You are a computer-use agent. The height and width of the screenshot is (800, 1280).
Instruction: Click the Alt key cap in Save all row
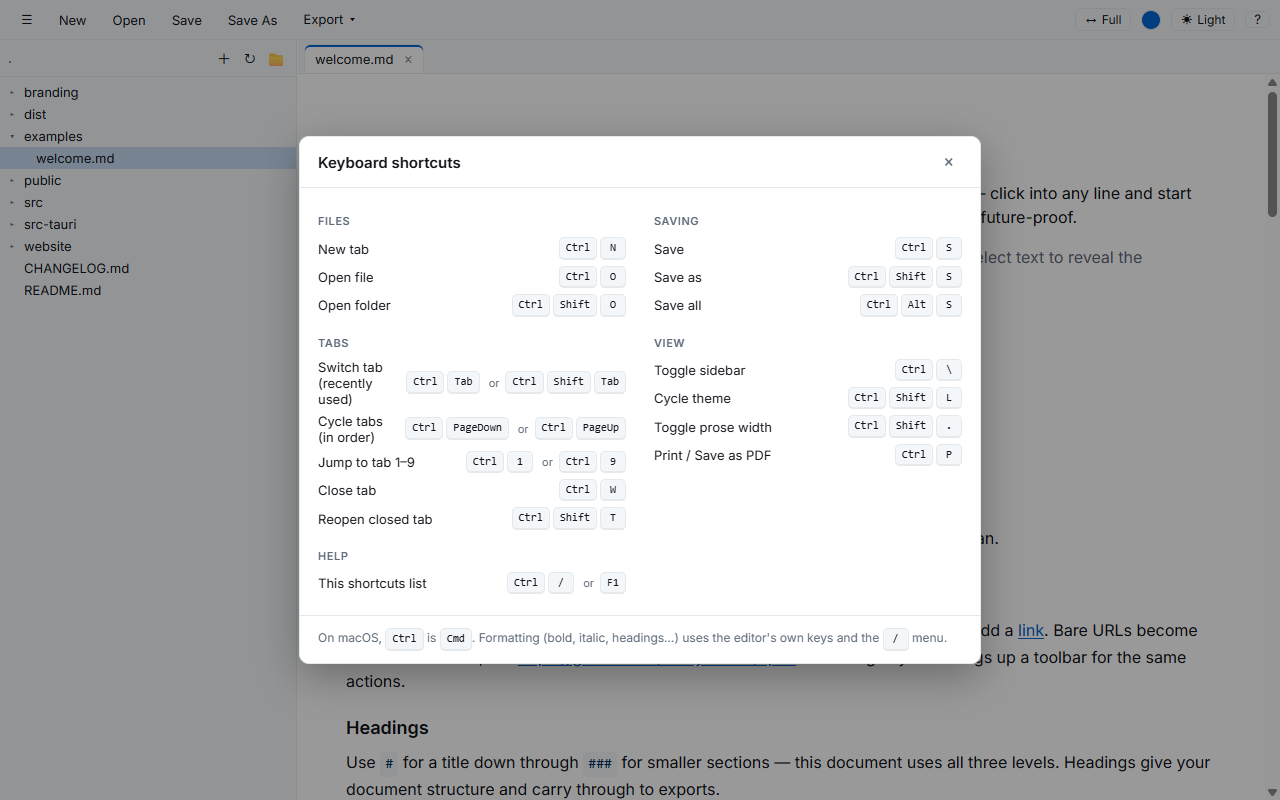tap(917, 305)
